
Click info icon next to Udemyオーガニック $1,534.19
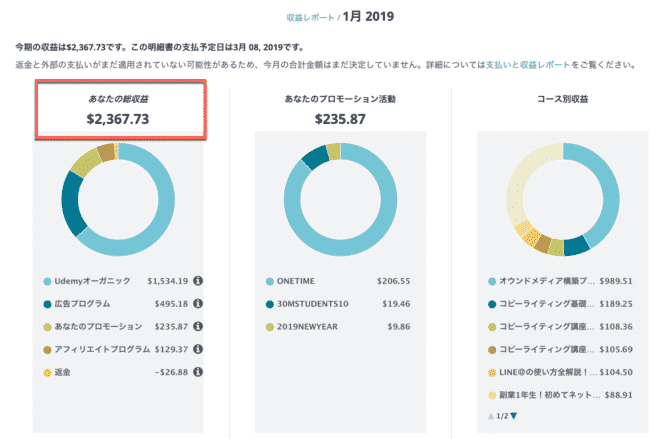click(x=198, y=281)
